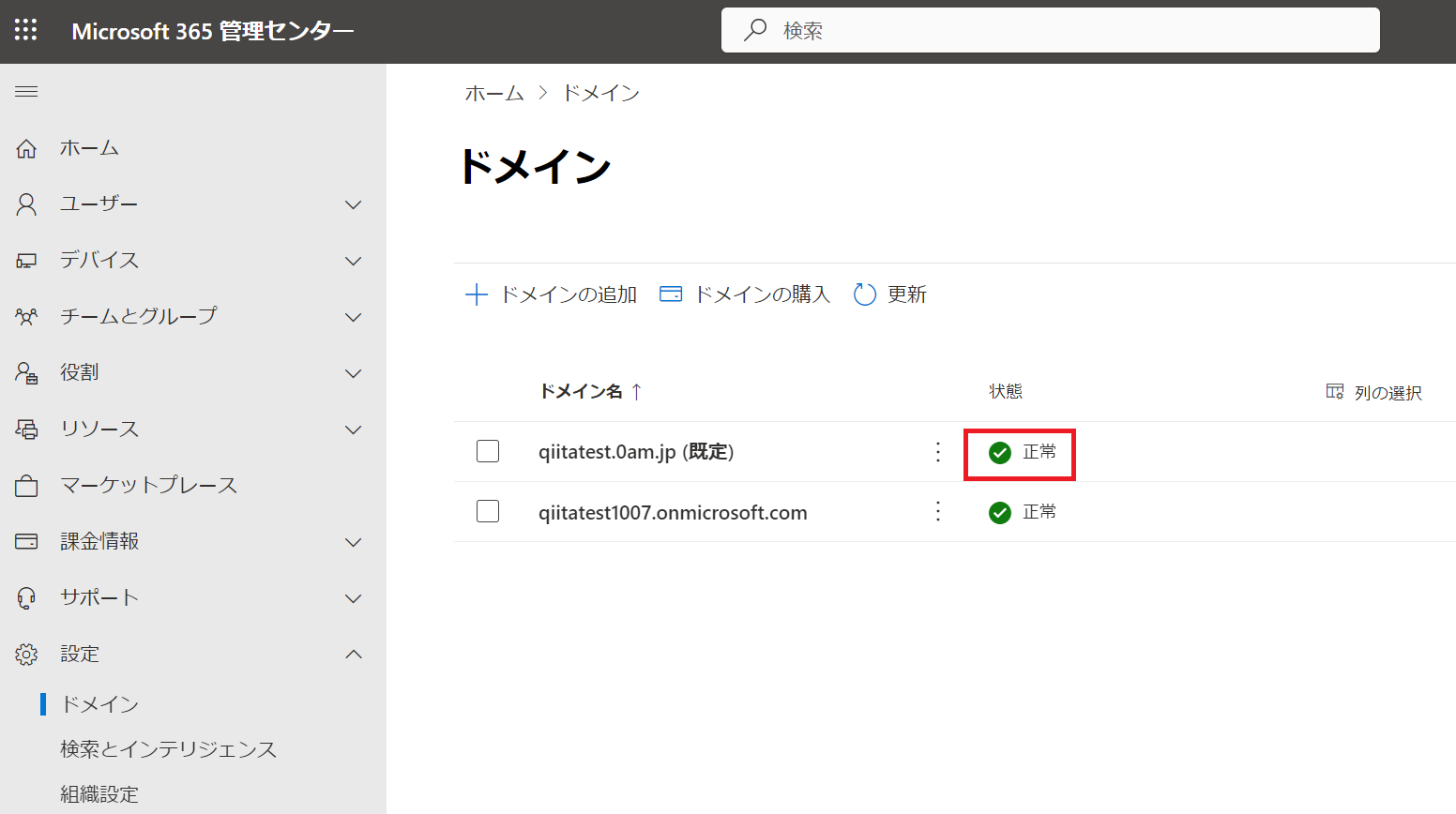Click the Users person icon

(x=26, y=204)
